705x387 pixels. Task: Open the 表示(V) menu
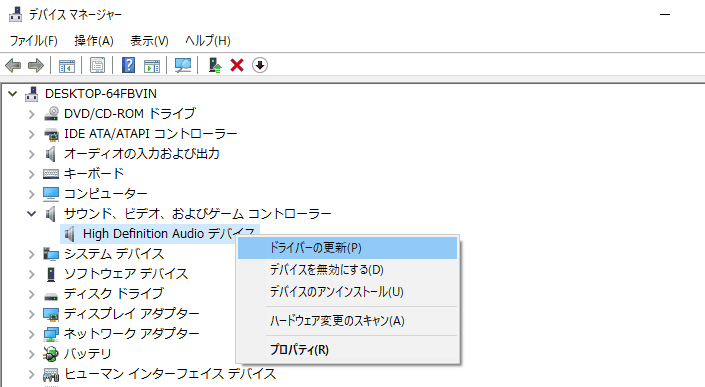point(149,41)
